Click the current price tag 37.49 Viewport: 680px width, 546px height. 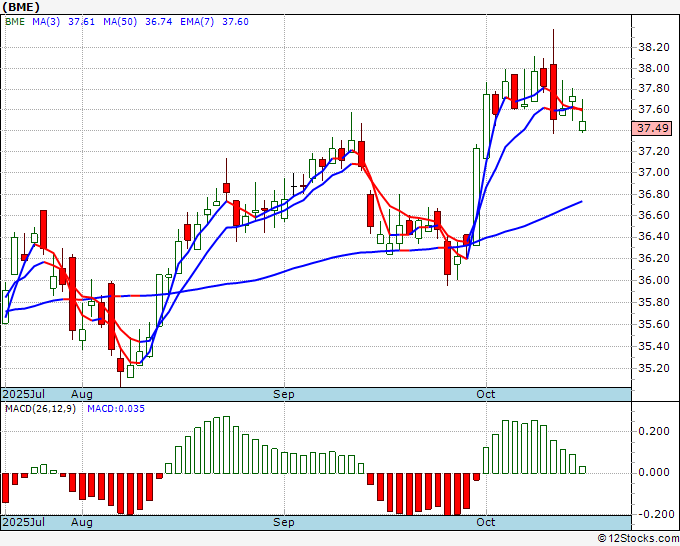[x=652, y=128]
